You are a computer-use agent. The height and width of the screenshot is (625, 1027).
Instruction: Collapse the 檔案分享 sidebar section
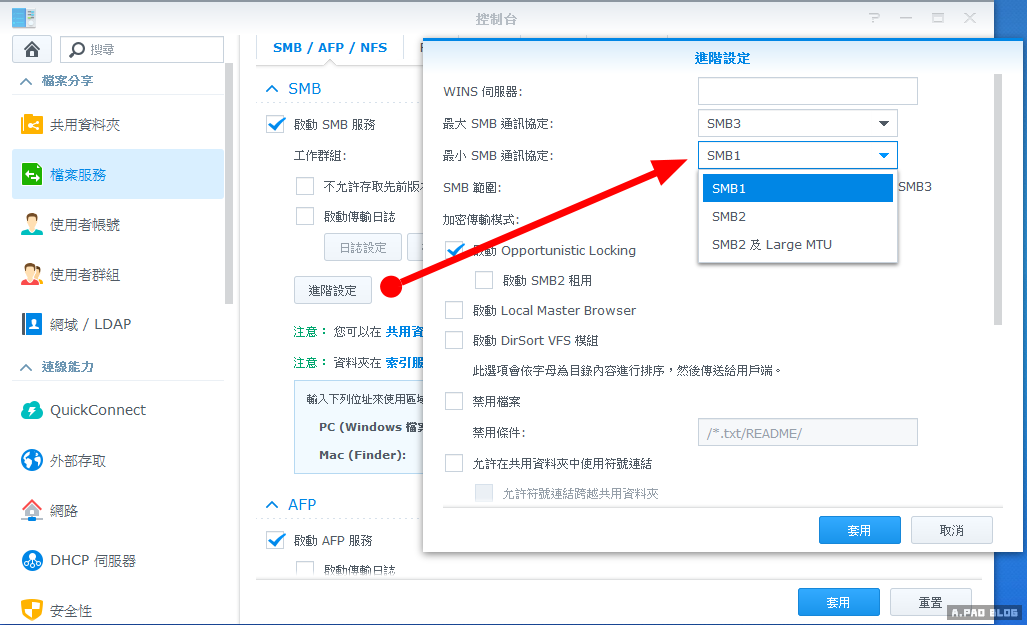pos(24,80)
